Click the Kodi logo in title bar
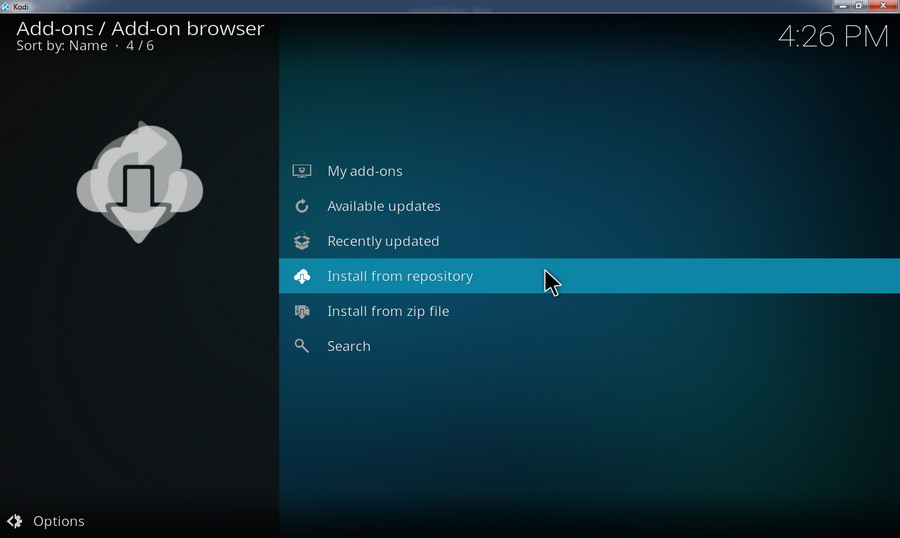This screenshot has width=900, height=538. (x=6, y=6)
